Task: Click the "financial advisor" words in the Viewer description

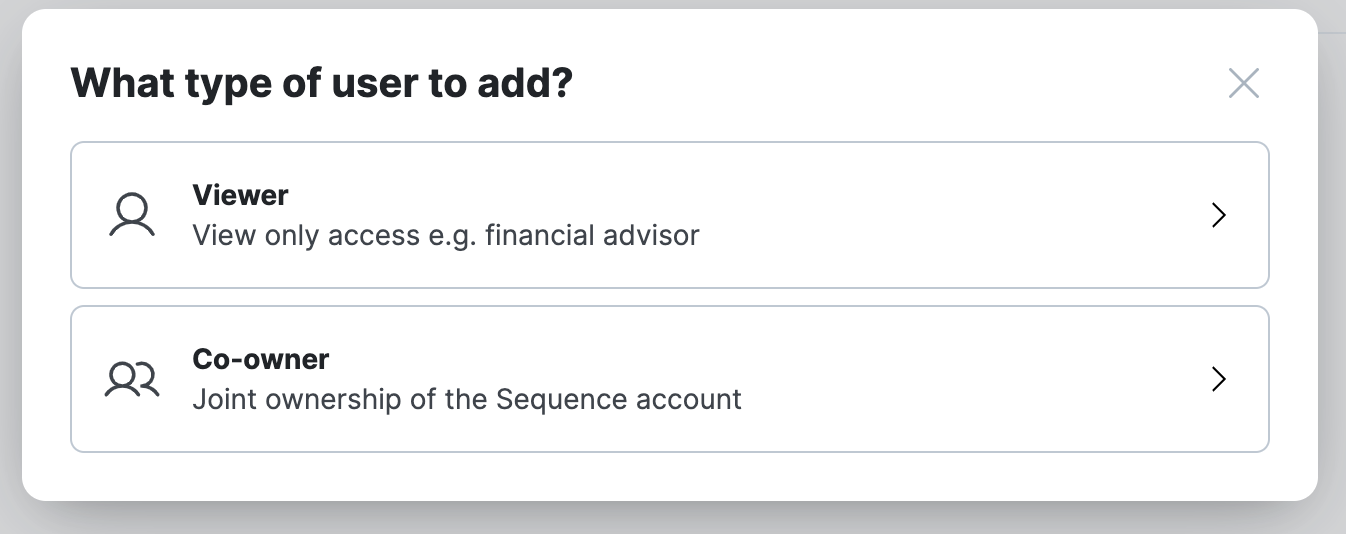Action: tap(593, 236)
